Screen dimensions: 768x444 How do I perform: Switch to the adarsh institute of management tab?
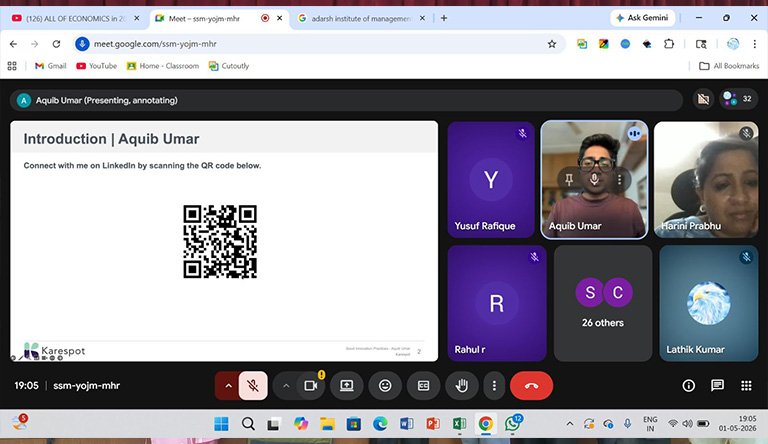(361, 18)
